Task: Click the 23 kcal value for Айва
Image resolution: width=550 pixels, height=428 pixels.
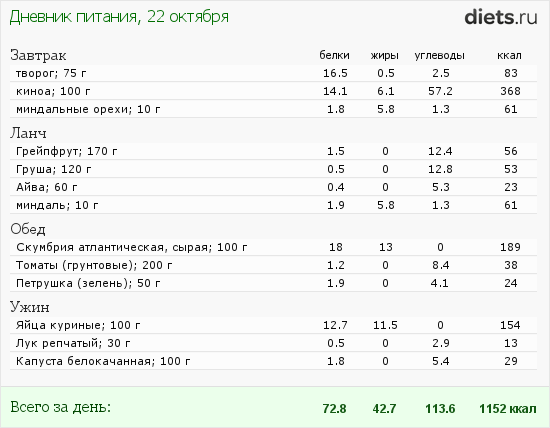Action: point(511,187)
